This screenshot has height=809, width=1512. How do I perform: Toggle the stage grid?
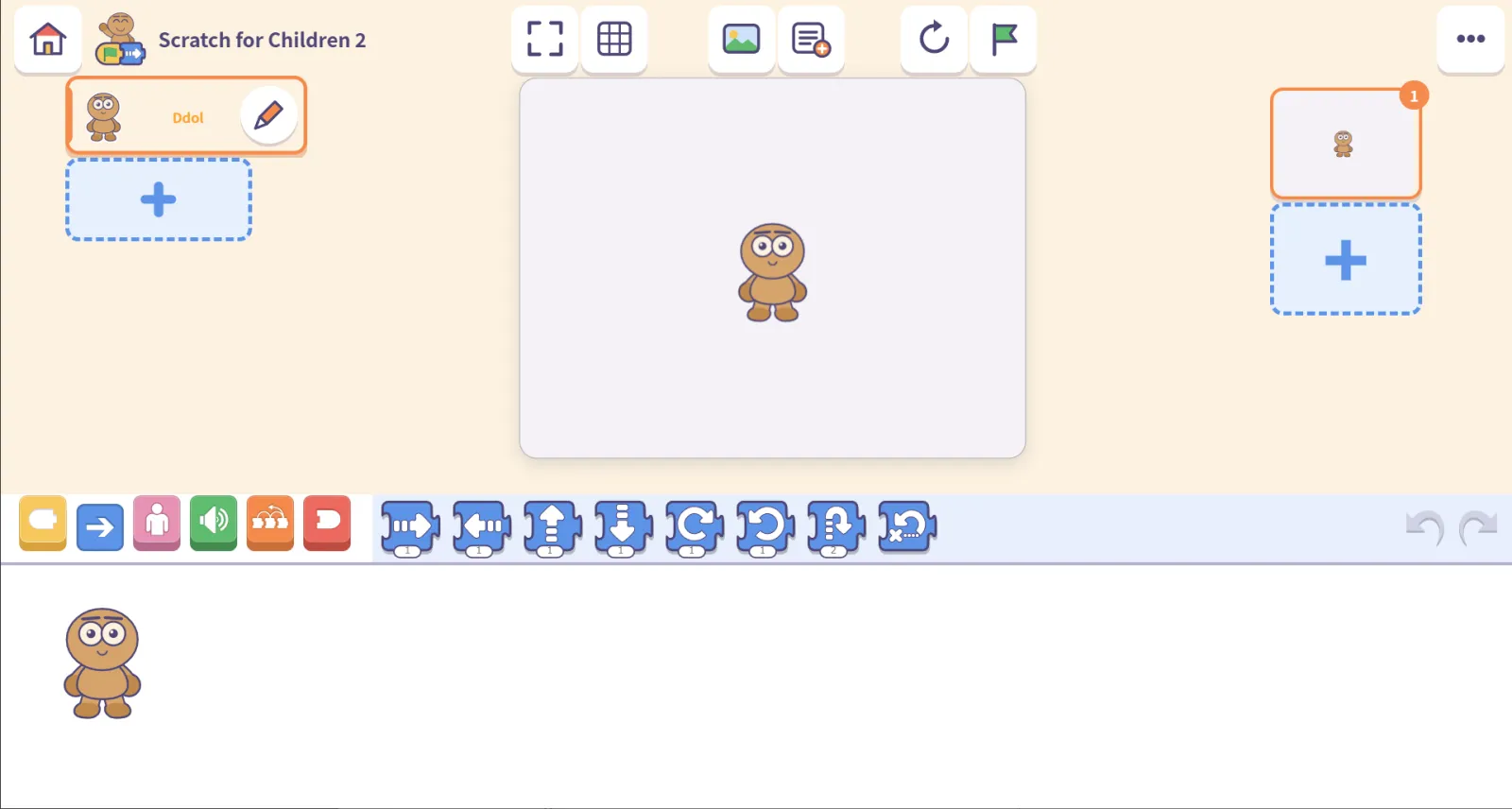pos(614,40)
